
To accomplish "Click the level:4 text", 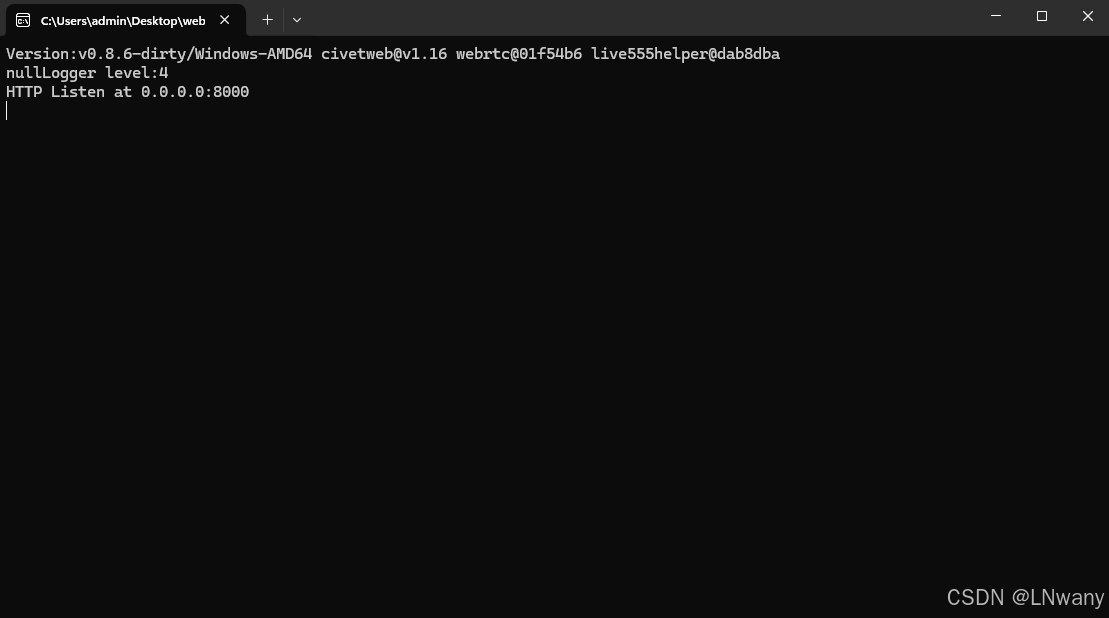I will coord(137,73).
